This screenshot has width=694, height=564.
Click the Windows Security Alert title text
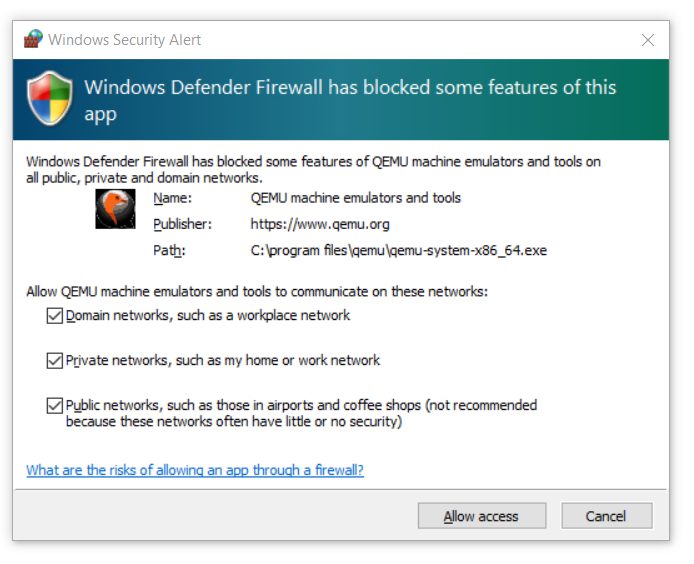124,40
